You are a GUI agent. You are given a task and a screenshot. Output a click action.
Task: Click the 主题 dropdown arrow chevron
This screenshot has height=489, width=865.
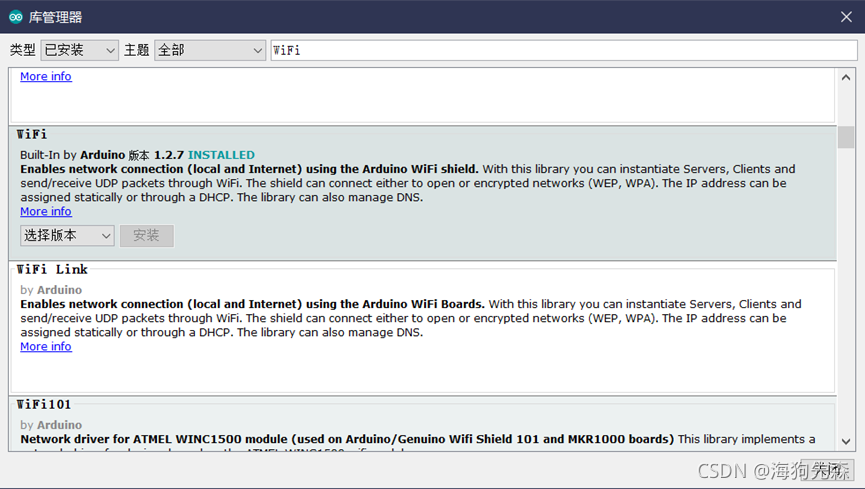[257, 51]
